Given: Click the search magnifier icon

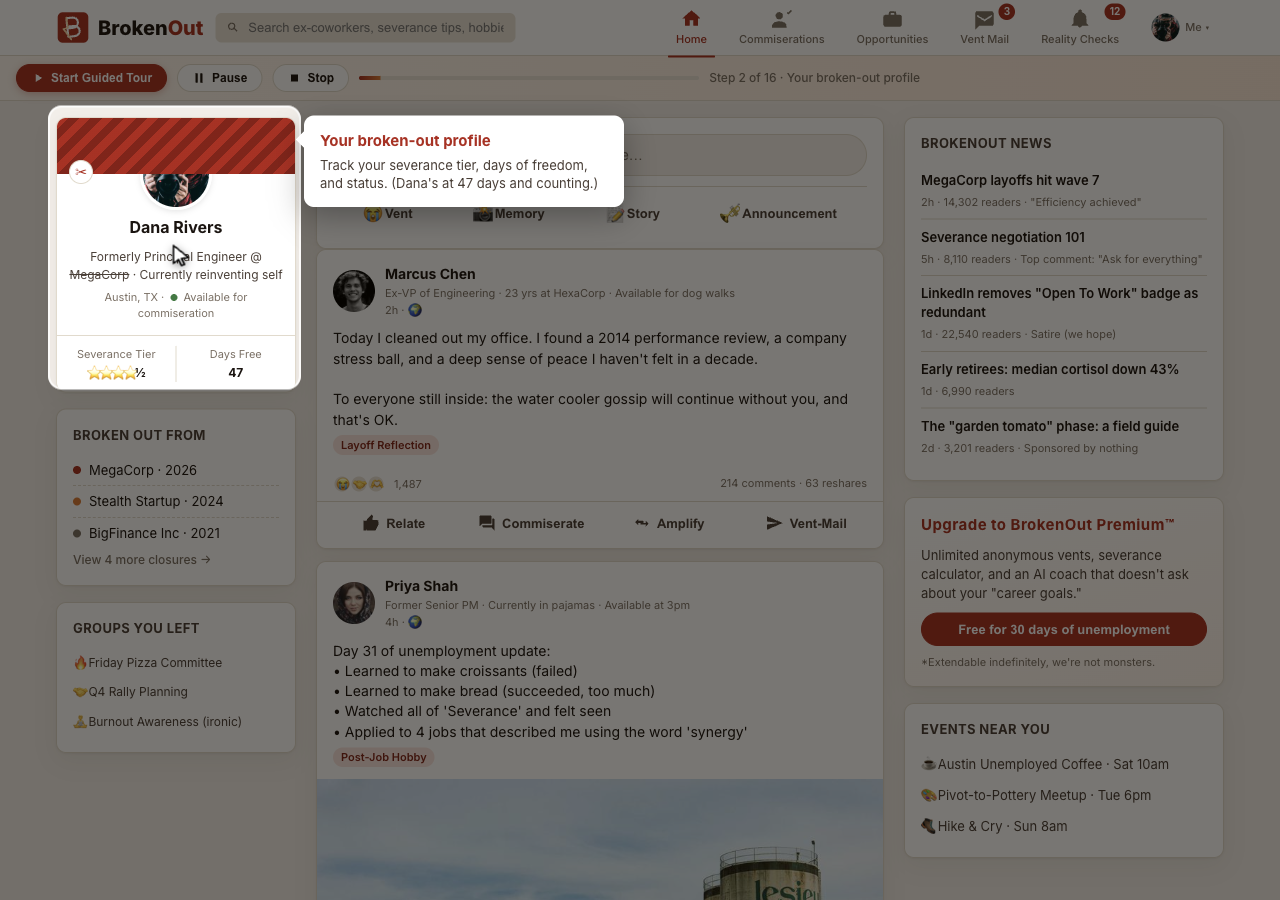Looking at the screenshot, I should tap(233, 27).
